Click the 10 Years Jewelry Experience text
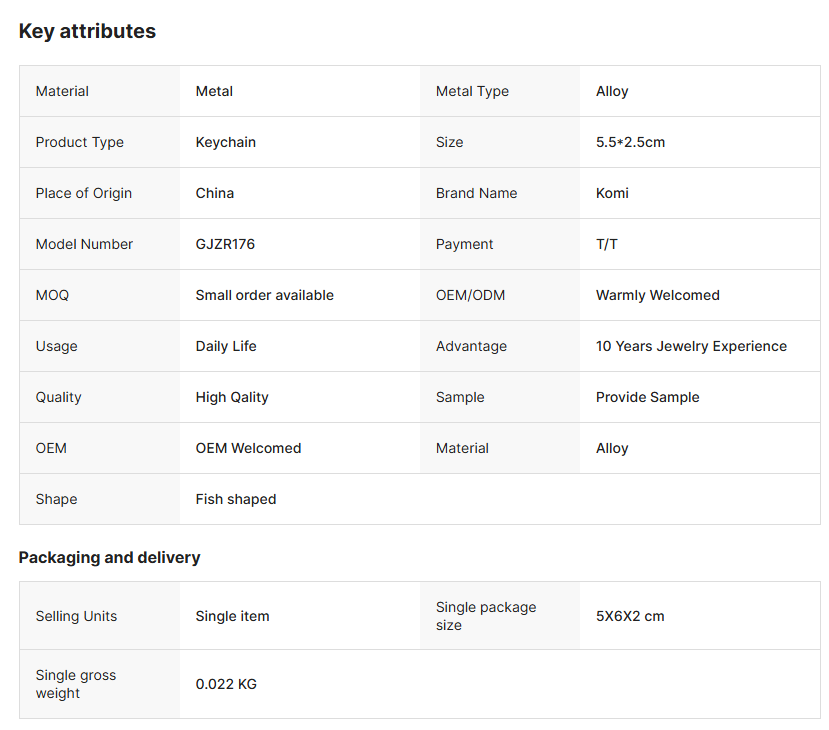 point(691,346)
